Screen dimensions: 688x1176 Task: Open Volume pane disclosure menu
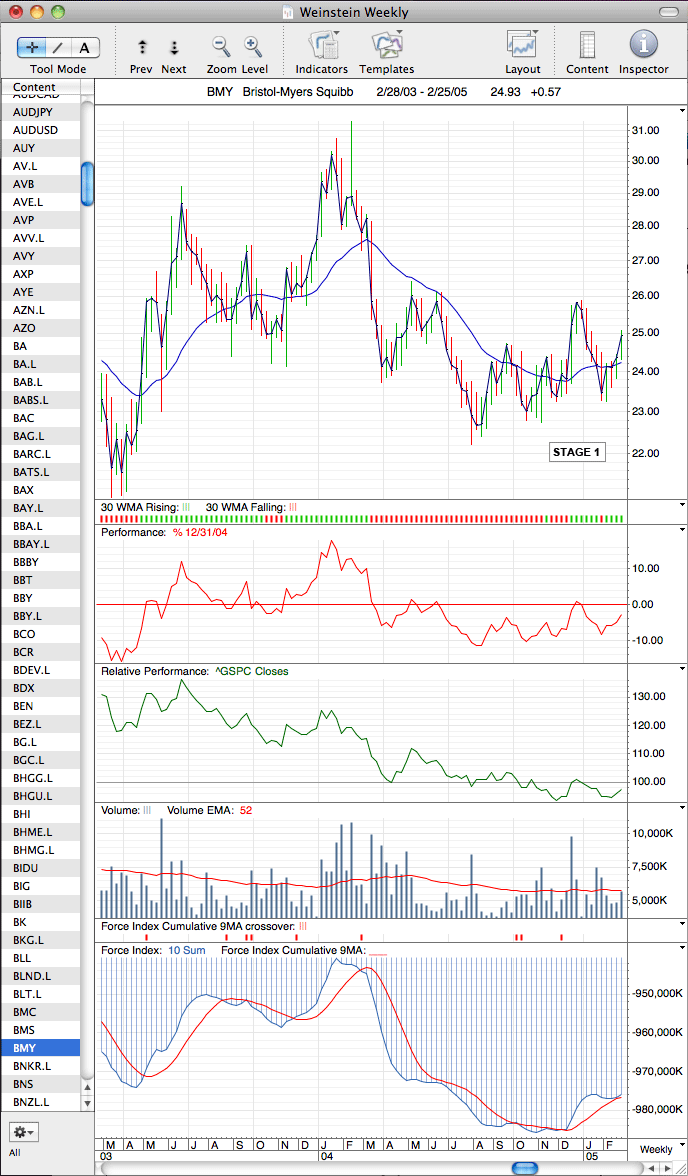pos(682,808)
